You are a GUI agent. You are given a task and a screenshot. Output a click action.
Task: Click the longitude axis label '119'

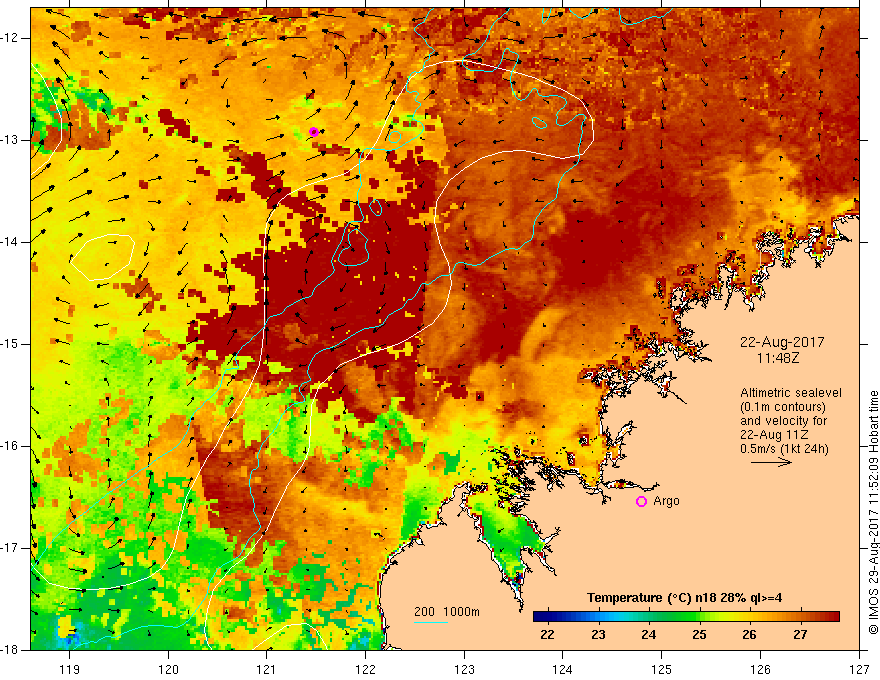(70, 669)
